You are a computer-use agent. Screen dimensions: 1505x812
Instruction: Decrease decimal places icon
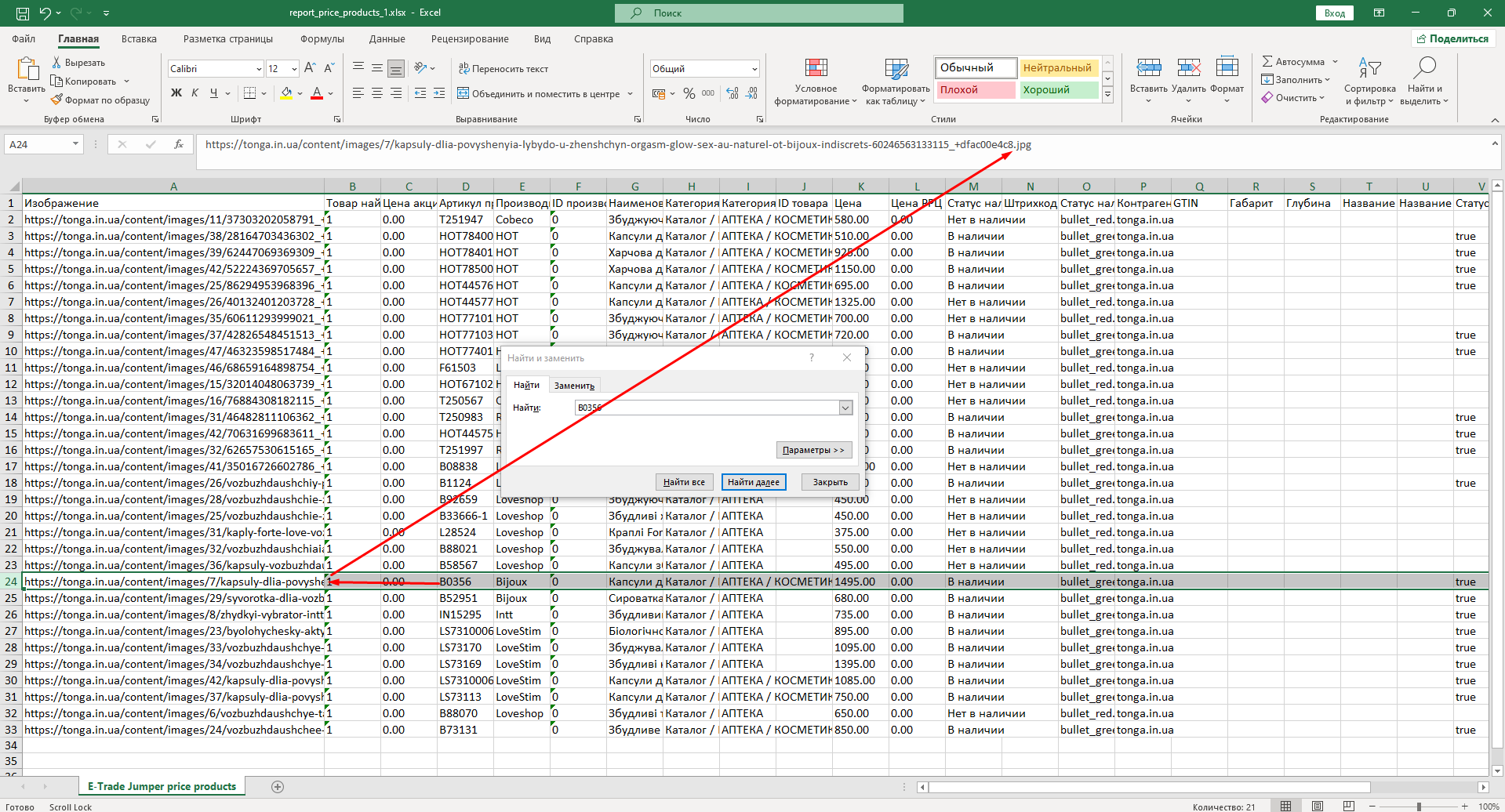(751, 93)
